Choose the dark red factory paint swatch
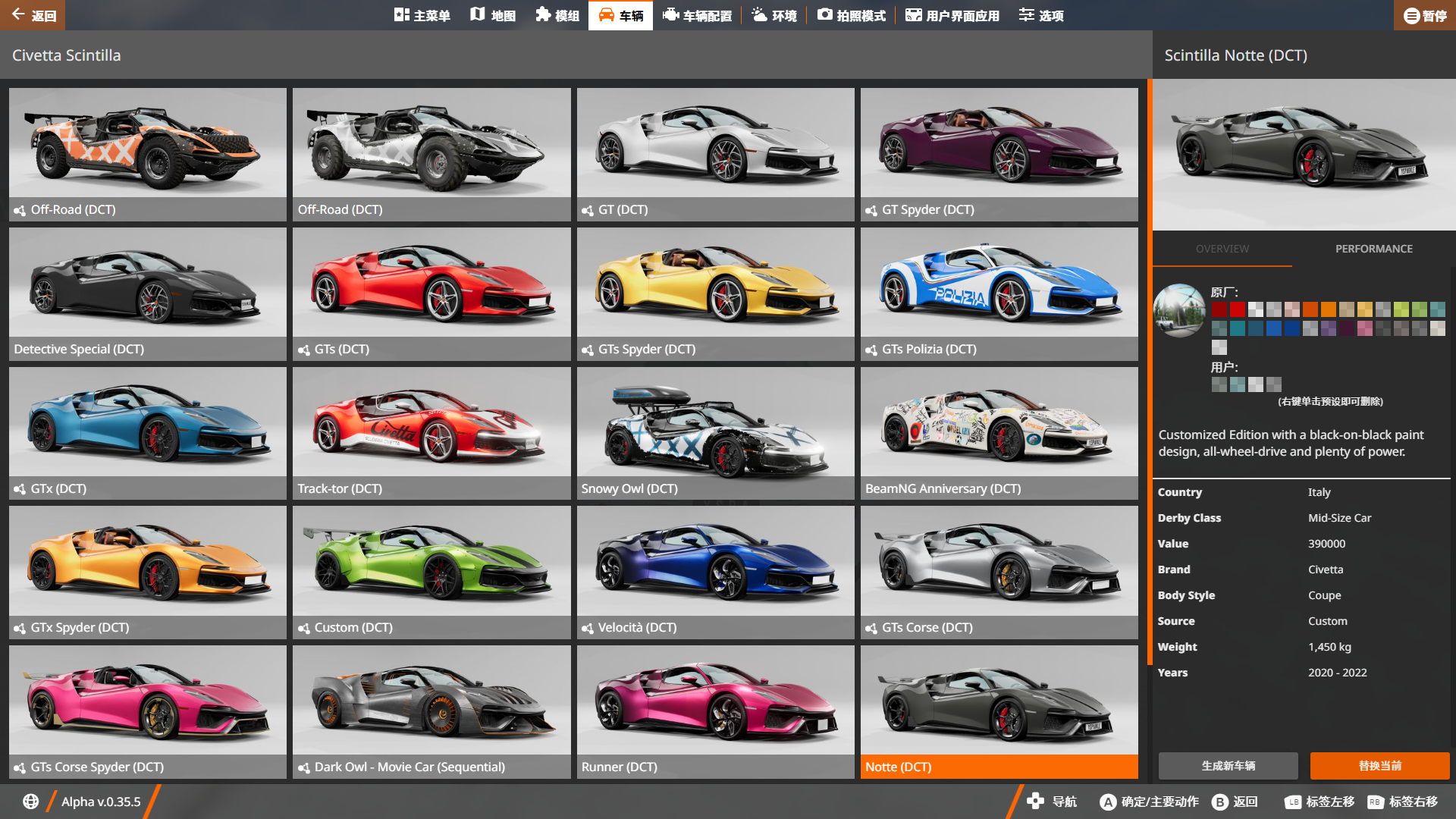The width and height of the screenshot is (1456, 819). tap(1219, 309)
